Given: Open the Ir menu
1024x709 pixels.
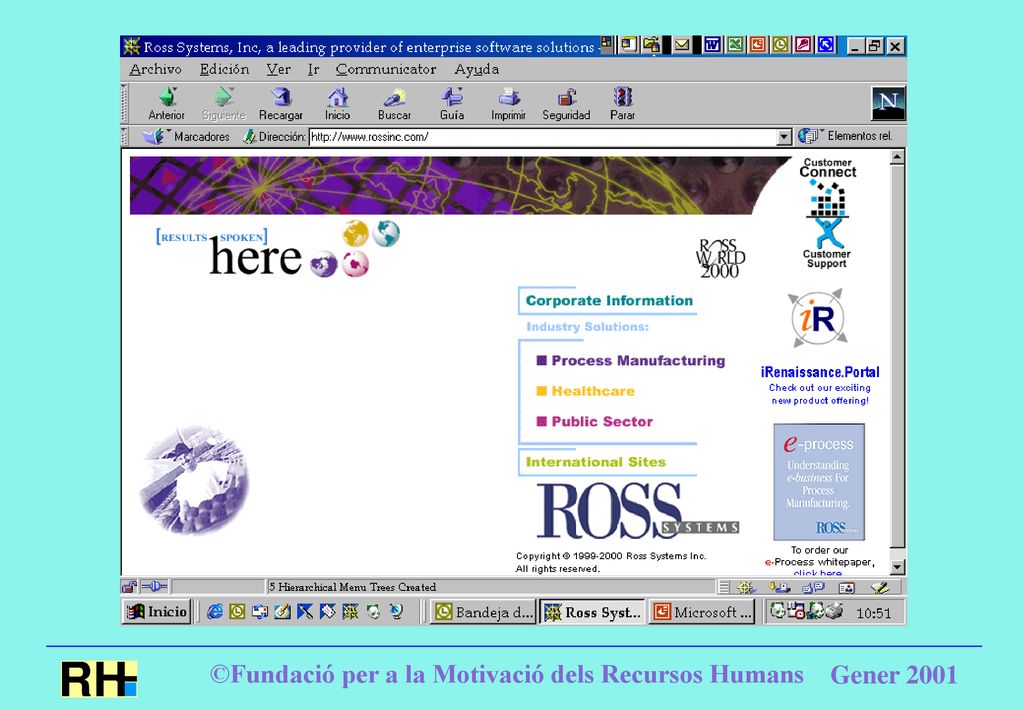Looking at the screenshot, I should (313, 69).
